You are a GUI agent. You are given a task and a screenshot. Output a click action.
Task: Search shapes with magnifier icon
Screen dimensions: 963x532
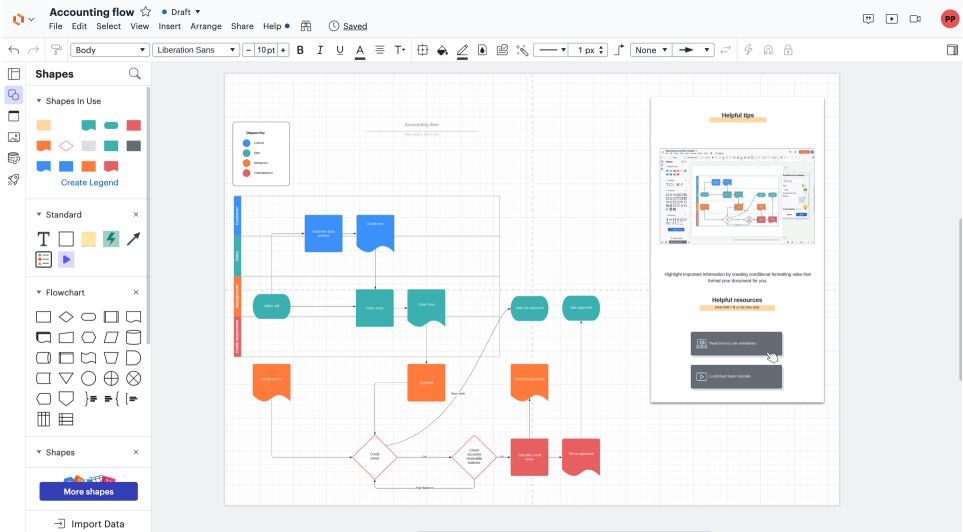[135, 74]
